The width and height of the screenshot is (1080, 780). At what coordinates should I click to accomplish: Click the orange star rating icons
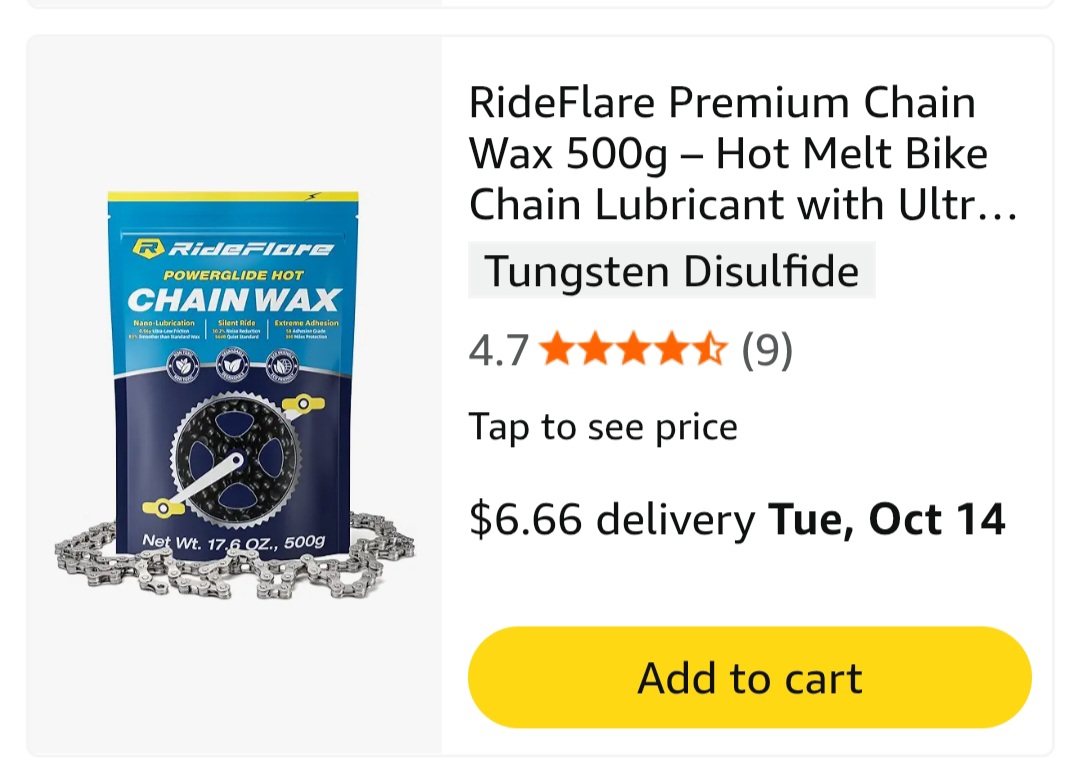(634, 349)
